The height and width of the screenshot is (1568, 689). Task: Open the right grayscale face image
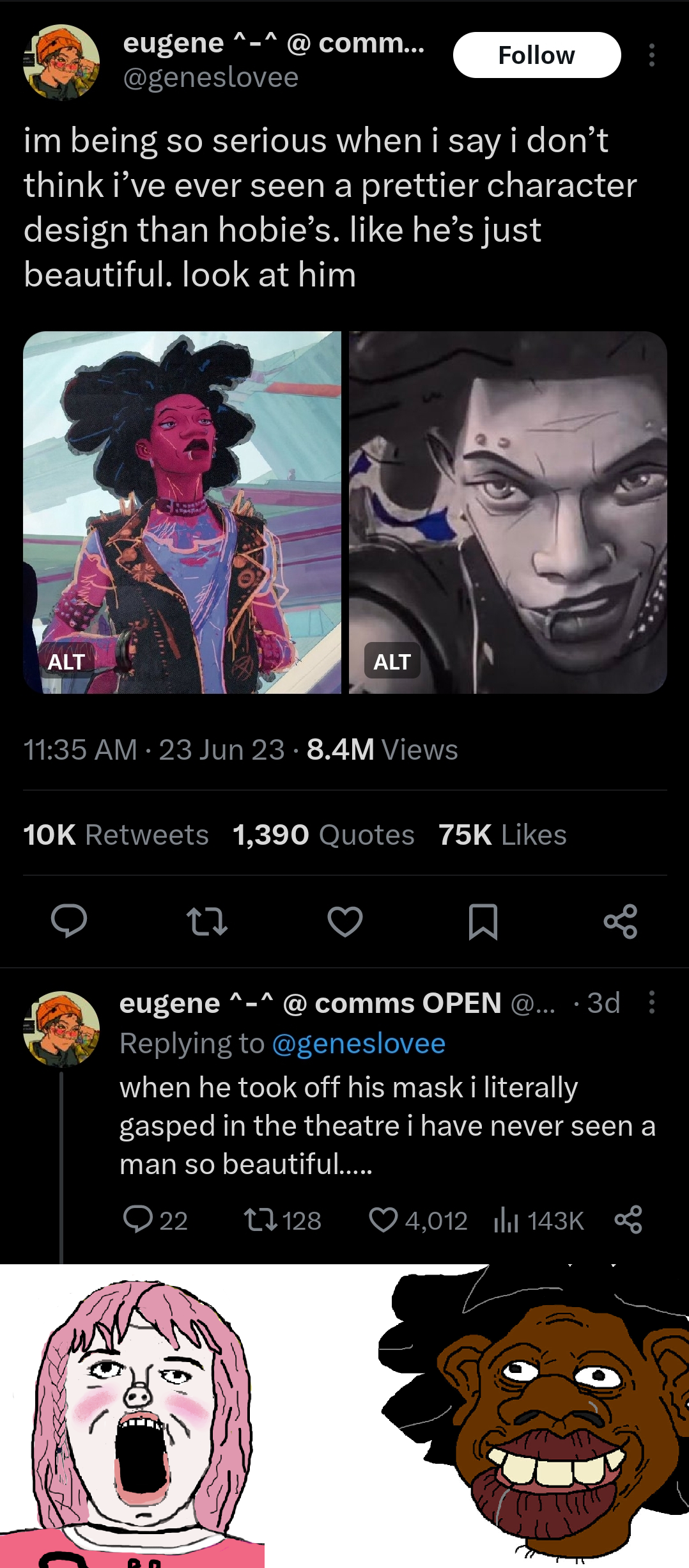point(508,512)
